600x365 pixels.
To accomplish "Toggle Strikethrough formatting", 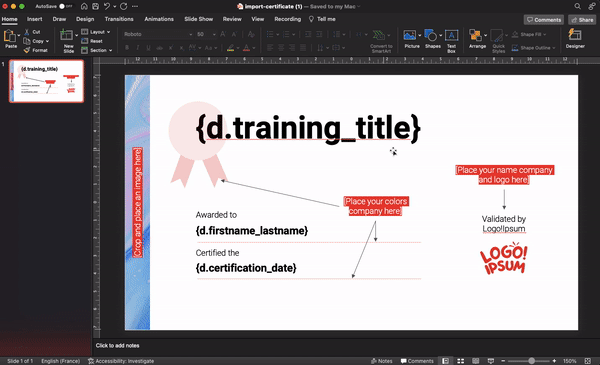I will [x=160, y=48].
